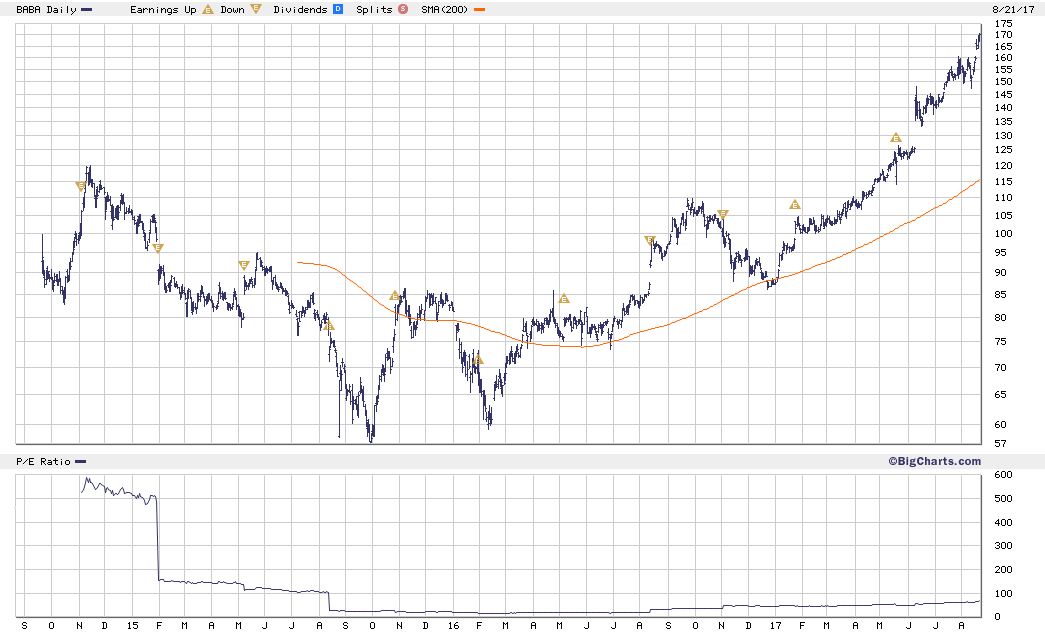Click the '17' year label on the time axis
The image size is (1045, 635).
[x=775, y=626]
